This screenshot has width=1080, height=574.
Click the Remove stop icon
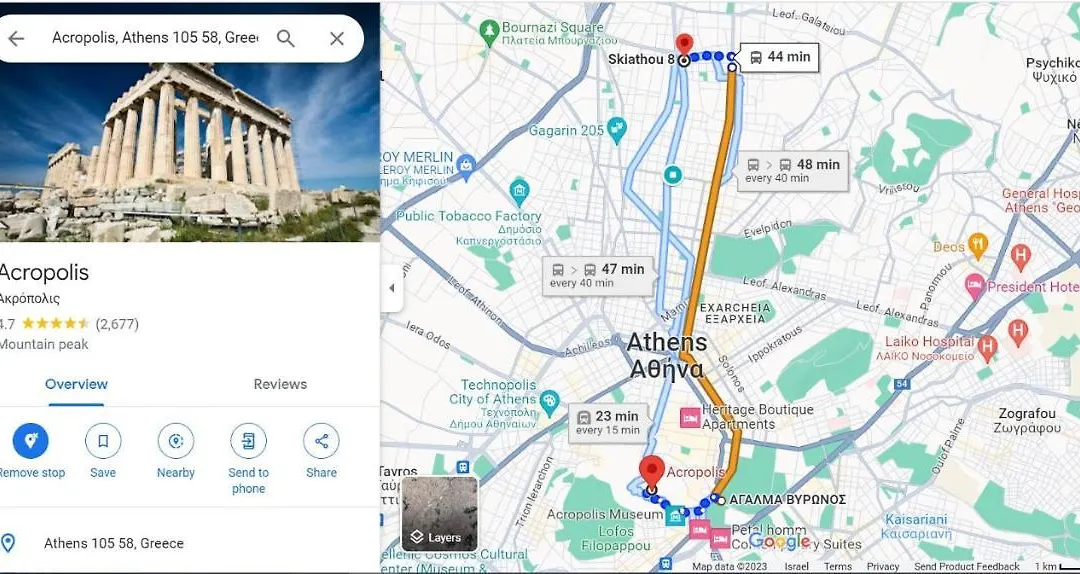point(31,441)
